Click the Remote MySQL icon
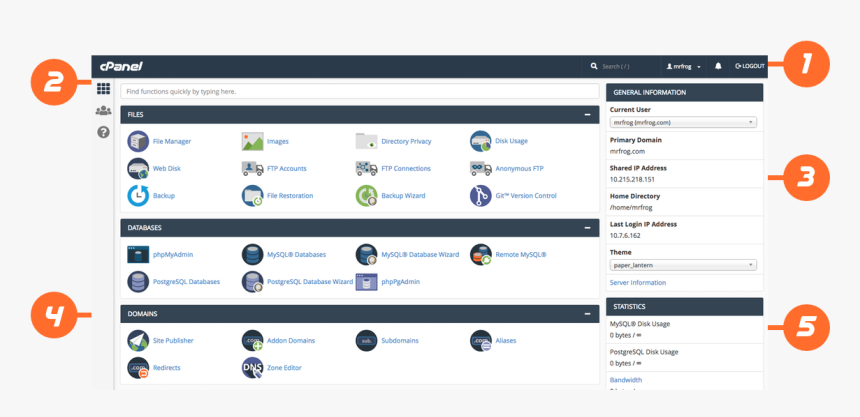This screenshot has width=860, height=417. 480,255
